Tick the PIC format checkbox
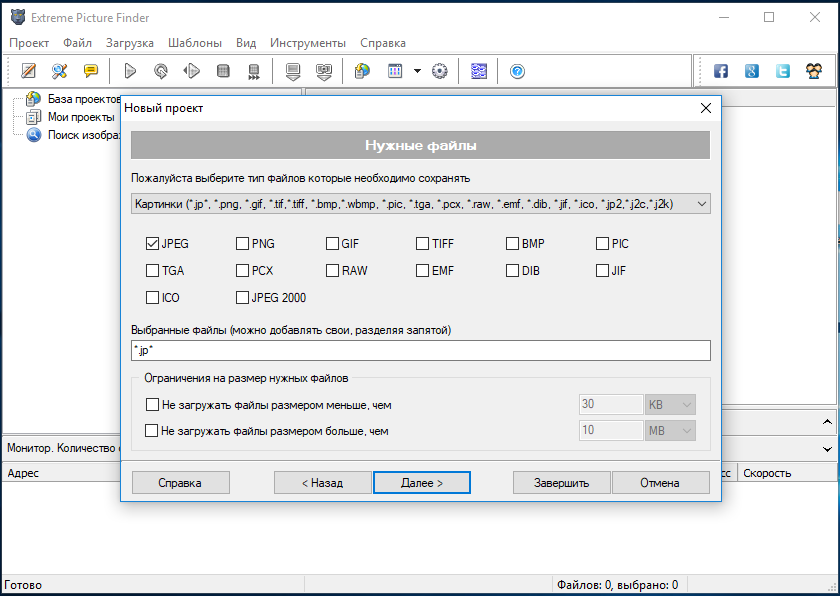Image resolution: width=840 pixels, height=596 pixels. pos(602,244)
